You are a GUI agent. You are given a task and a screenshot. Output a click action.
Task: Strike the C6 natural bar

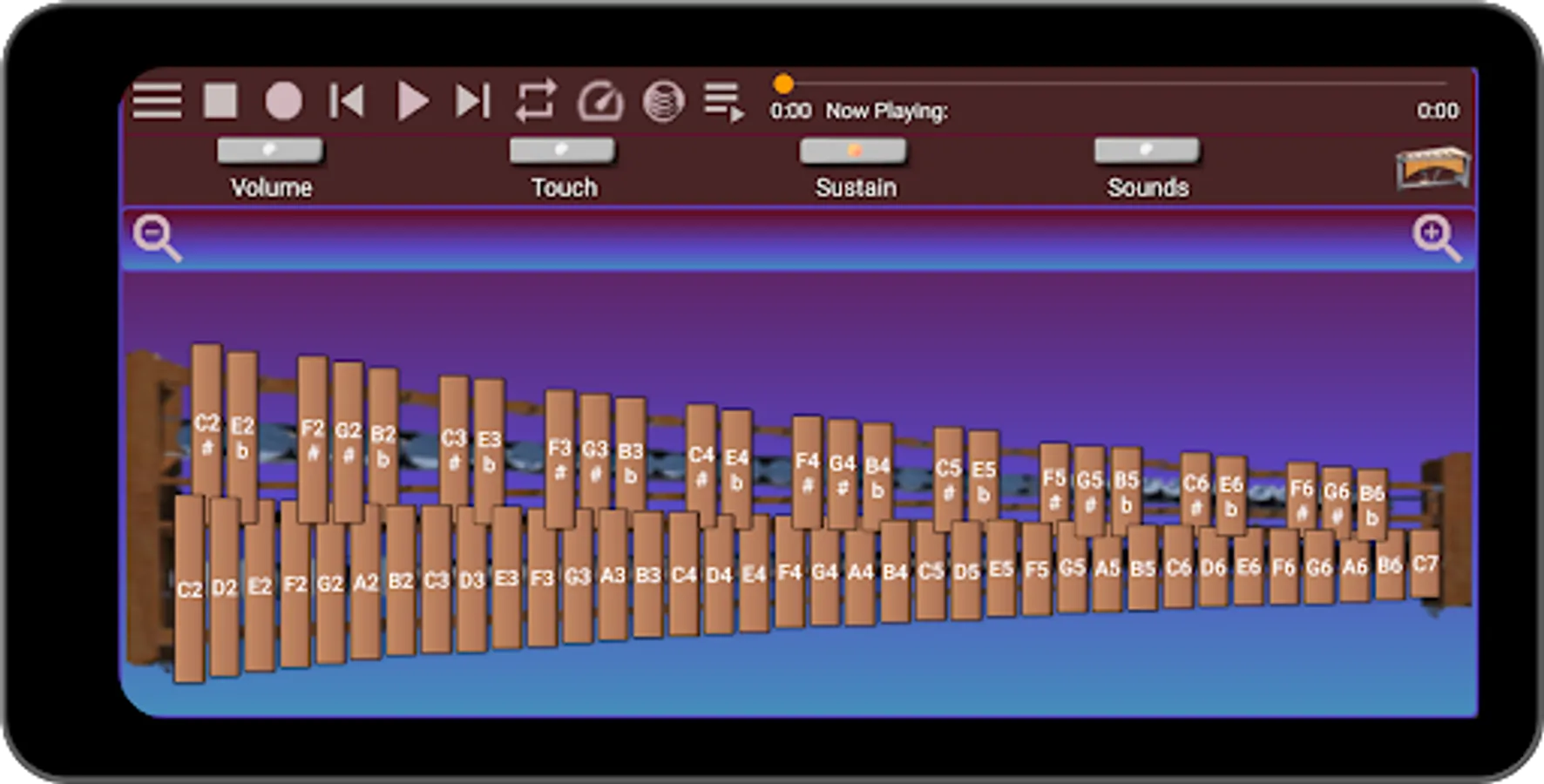[1177, 567]
